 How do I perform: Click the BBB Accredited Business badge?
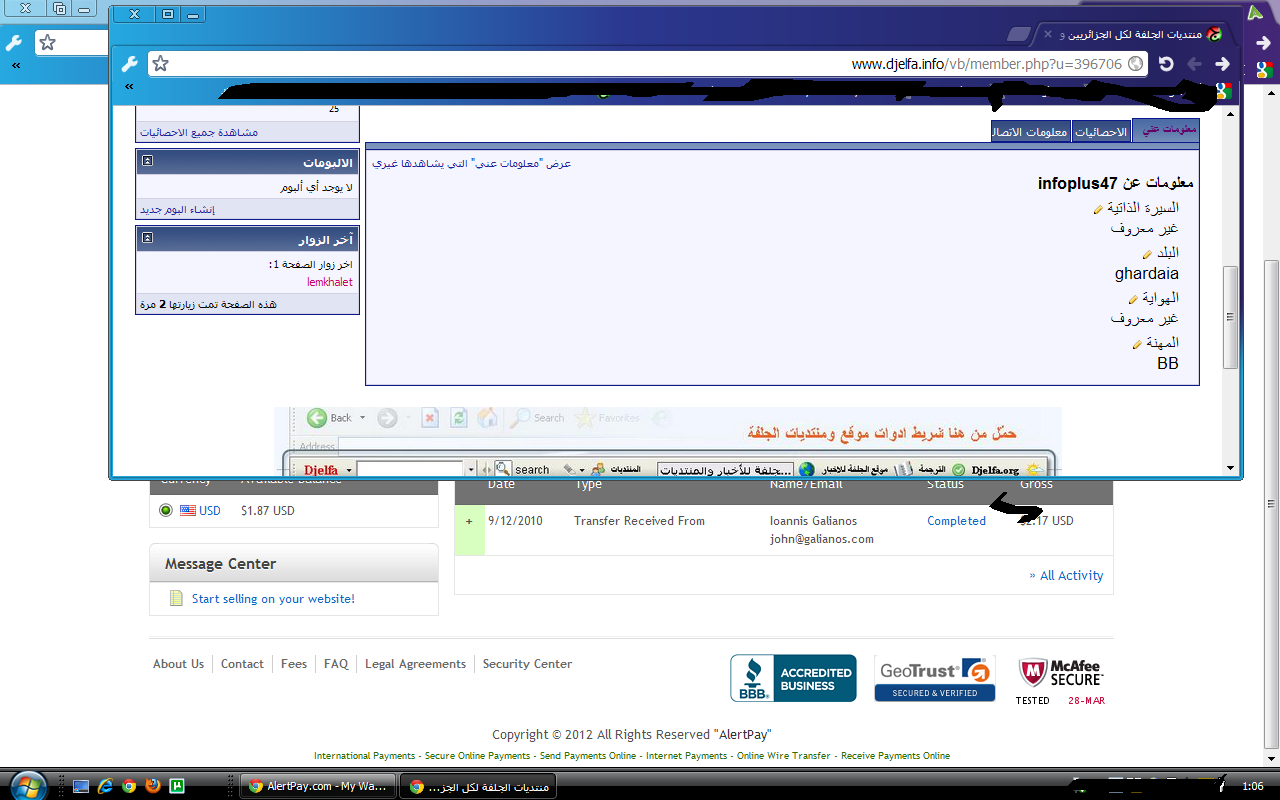793,678
